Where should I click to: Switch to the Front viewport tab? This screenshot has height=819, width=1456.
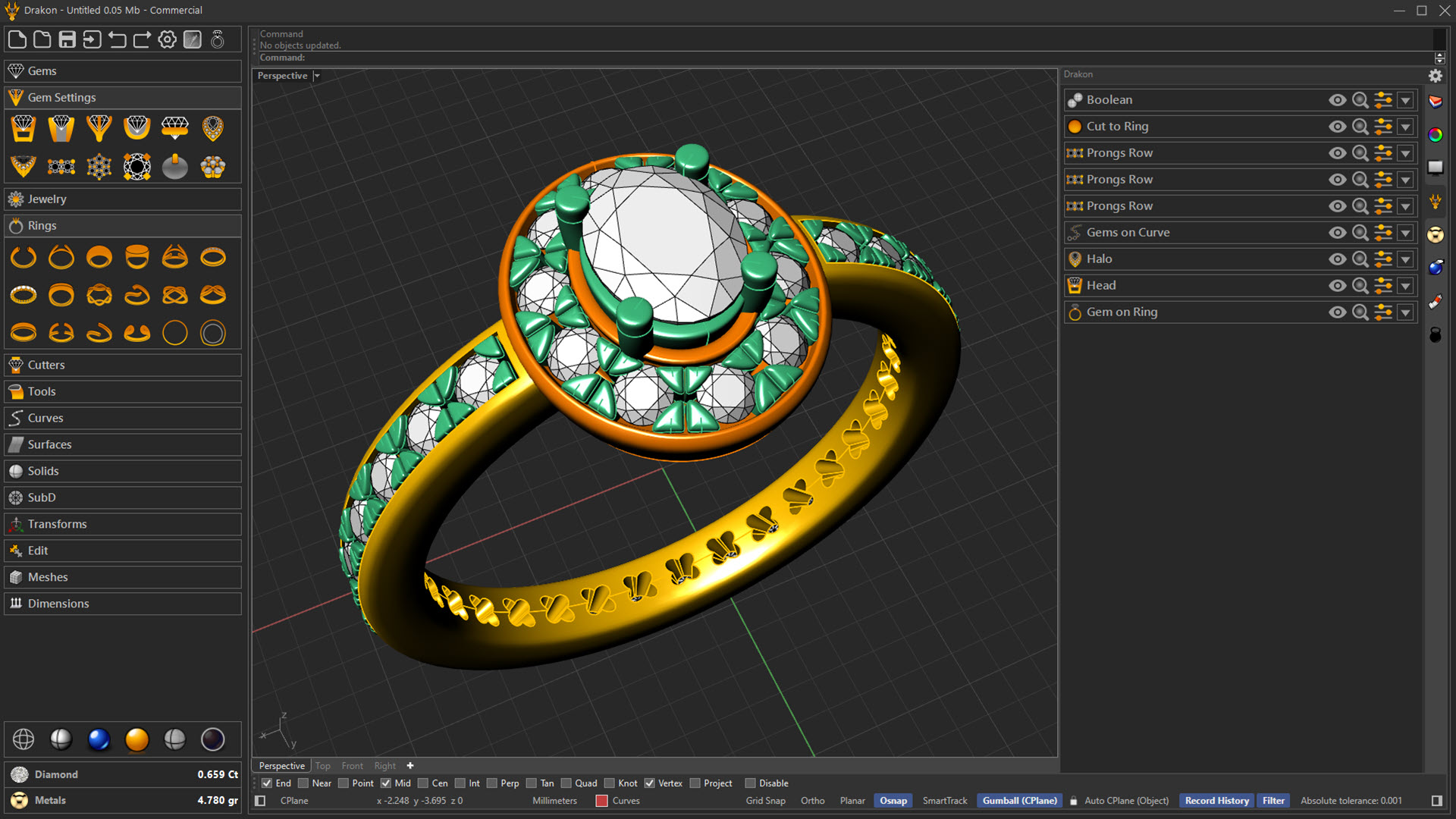point(353,766)
